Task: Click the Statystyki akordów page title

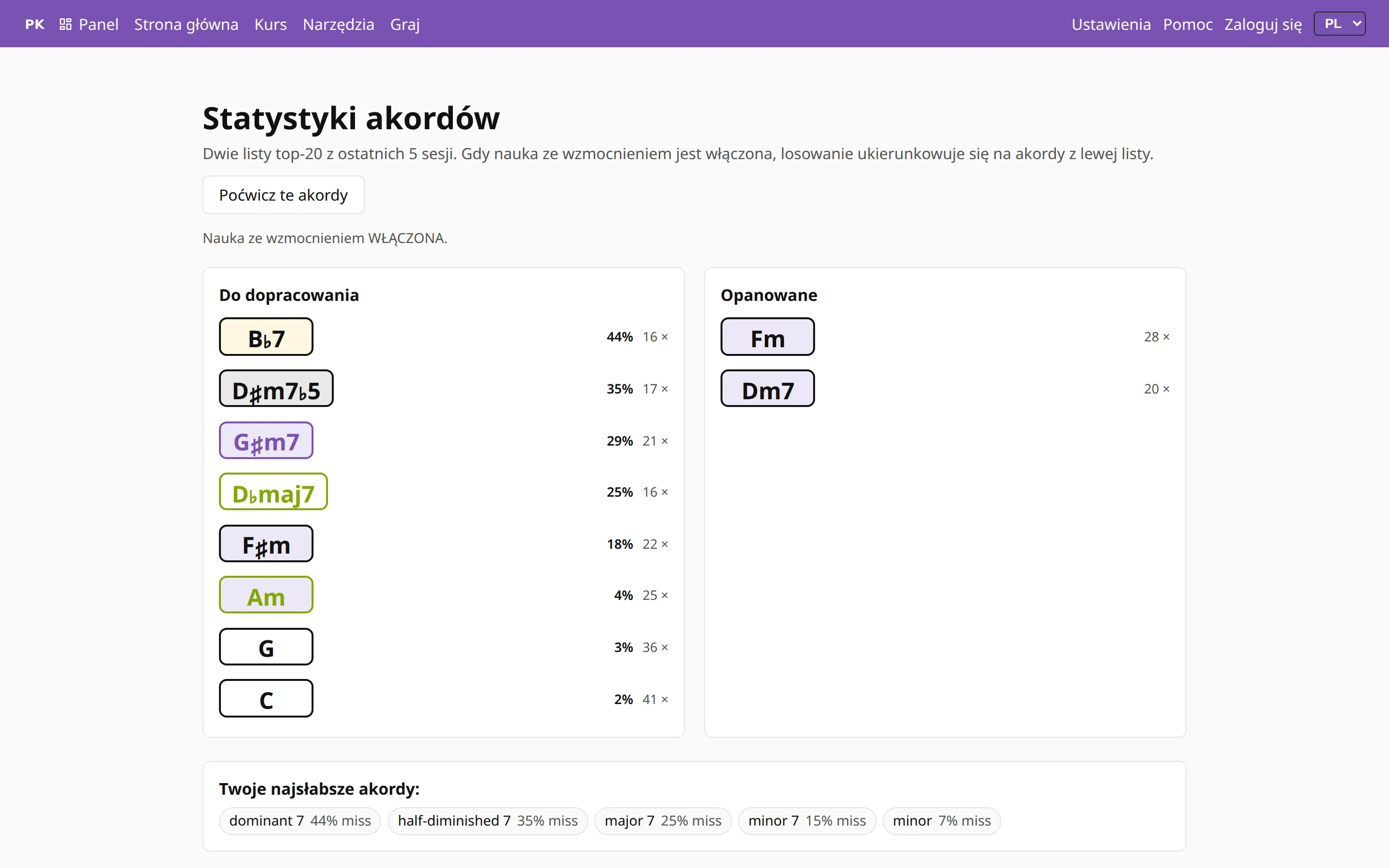Action: (x=351, y=118)
